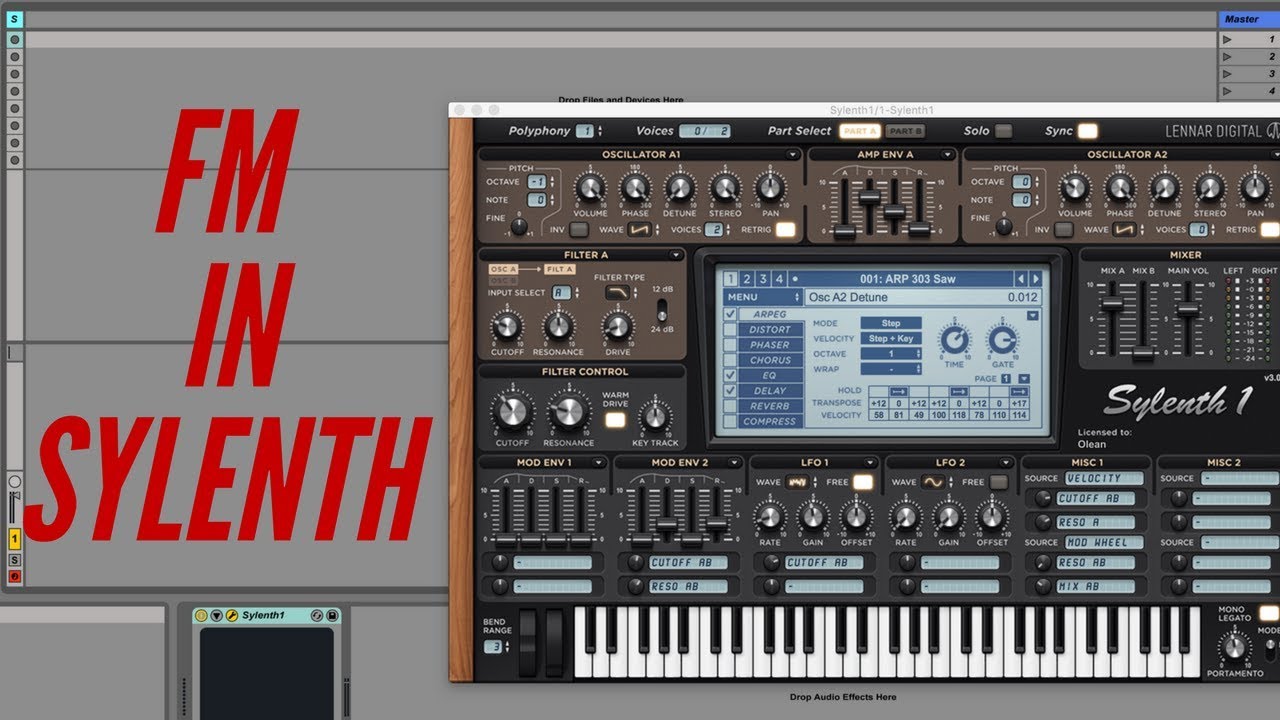
Task: Toggle the Warm Drive switch
Action: pyautogui.click(x=615, y=420)
